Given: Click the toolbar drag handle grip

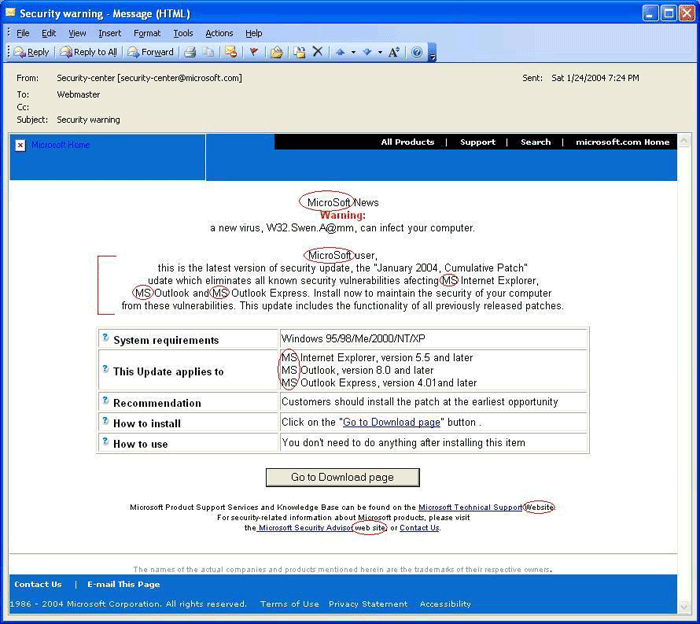Looking at the screenshot, I should pos(8,52).
